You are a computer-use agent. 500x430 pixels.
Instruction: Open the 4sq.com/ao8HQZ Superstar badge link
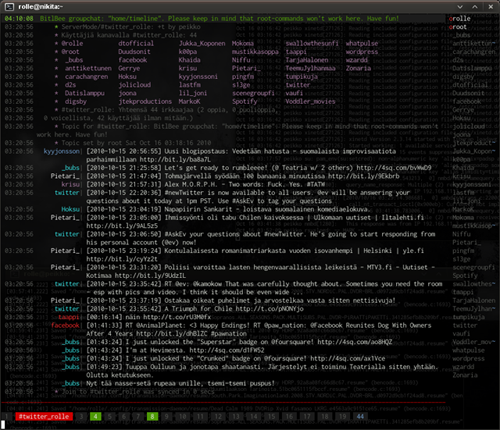pyautogui.click(x=355, y=342)
